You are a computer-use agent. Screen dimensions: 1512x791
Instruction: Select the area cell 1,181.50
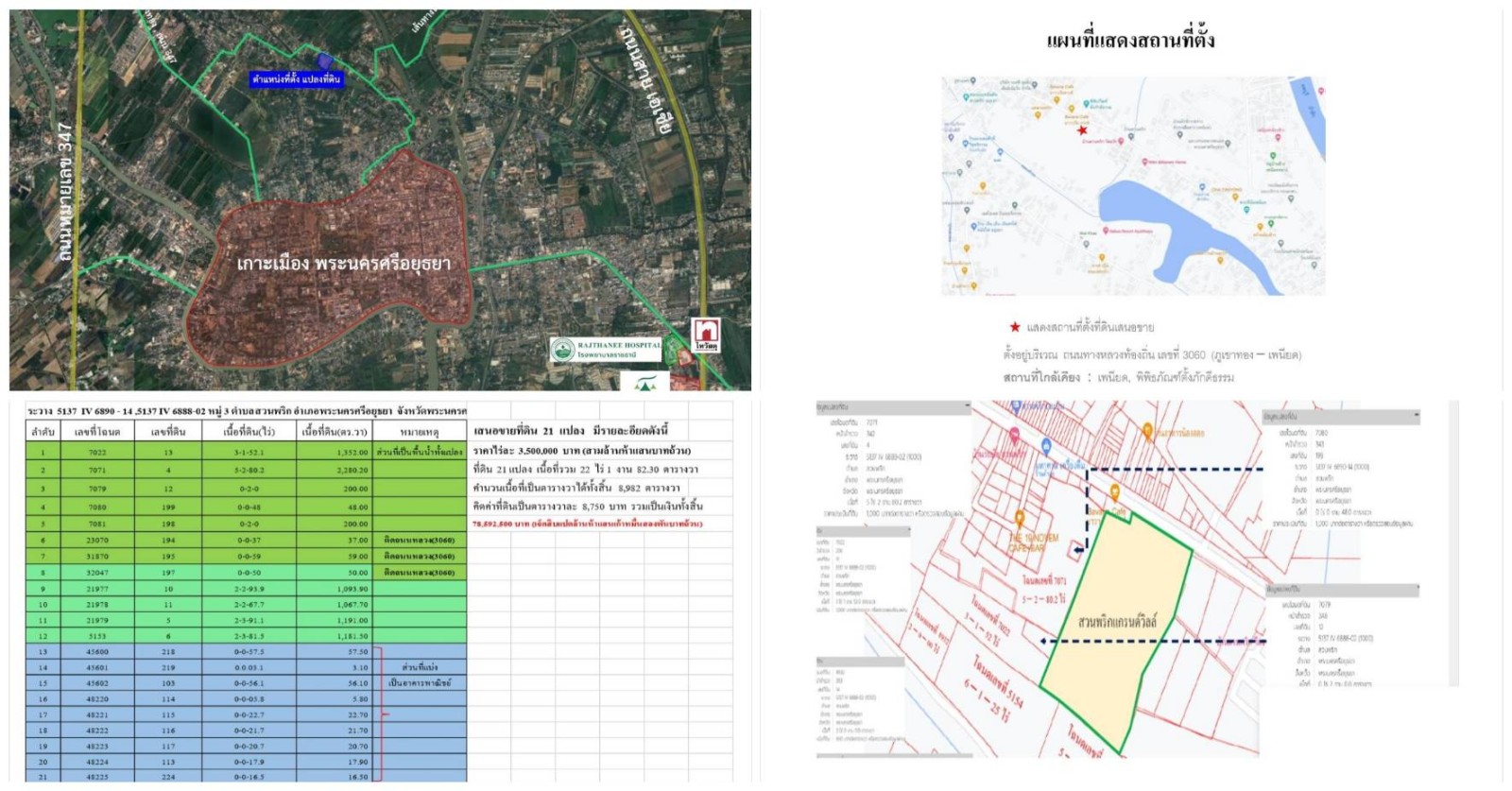click(x=335, y=636)
